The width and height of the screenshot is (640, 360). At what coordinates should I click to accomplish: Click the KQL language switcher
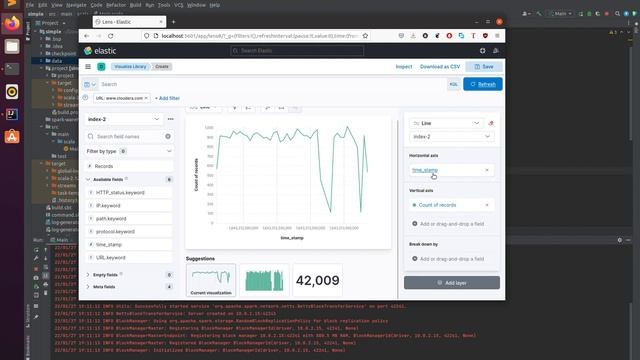[453, 84]
